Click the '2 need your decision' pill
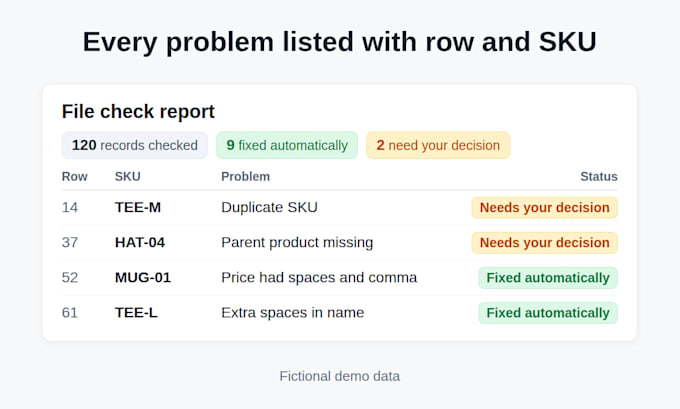This screenshot has width=680, height=409. (x=438, y=145)
